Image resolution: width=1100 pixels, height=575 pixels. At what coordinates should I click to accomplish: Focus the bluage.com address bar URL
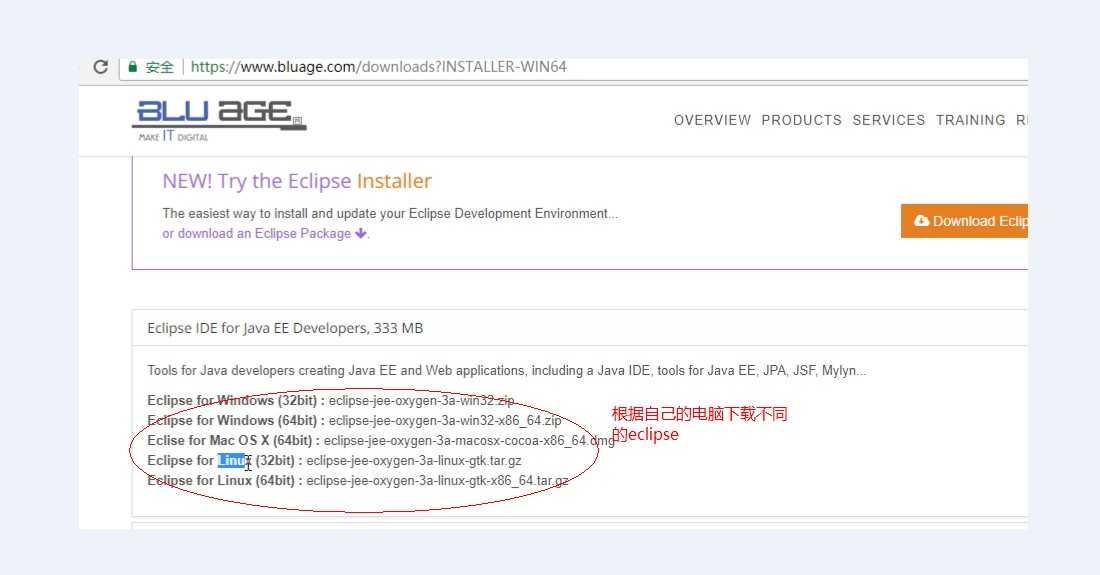pyautogui.click(x=379, y=67)
